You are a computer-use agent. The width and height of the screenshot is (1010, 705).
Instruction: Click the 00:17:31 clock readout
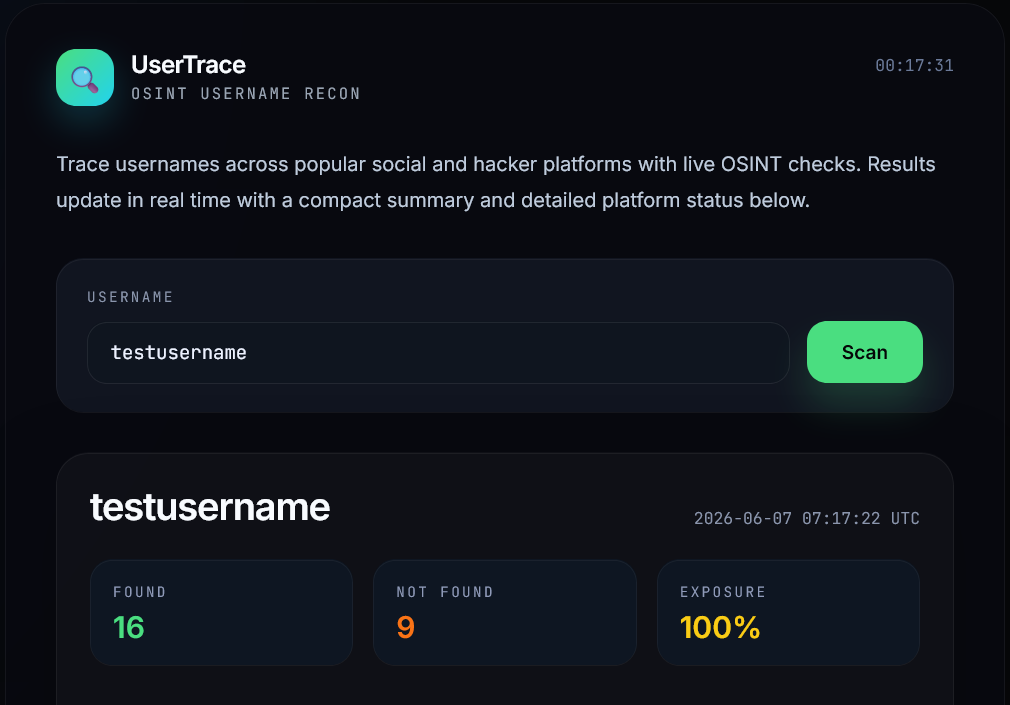pos(914,65)
